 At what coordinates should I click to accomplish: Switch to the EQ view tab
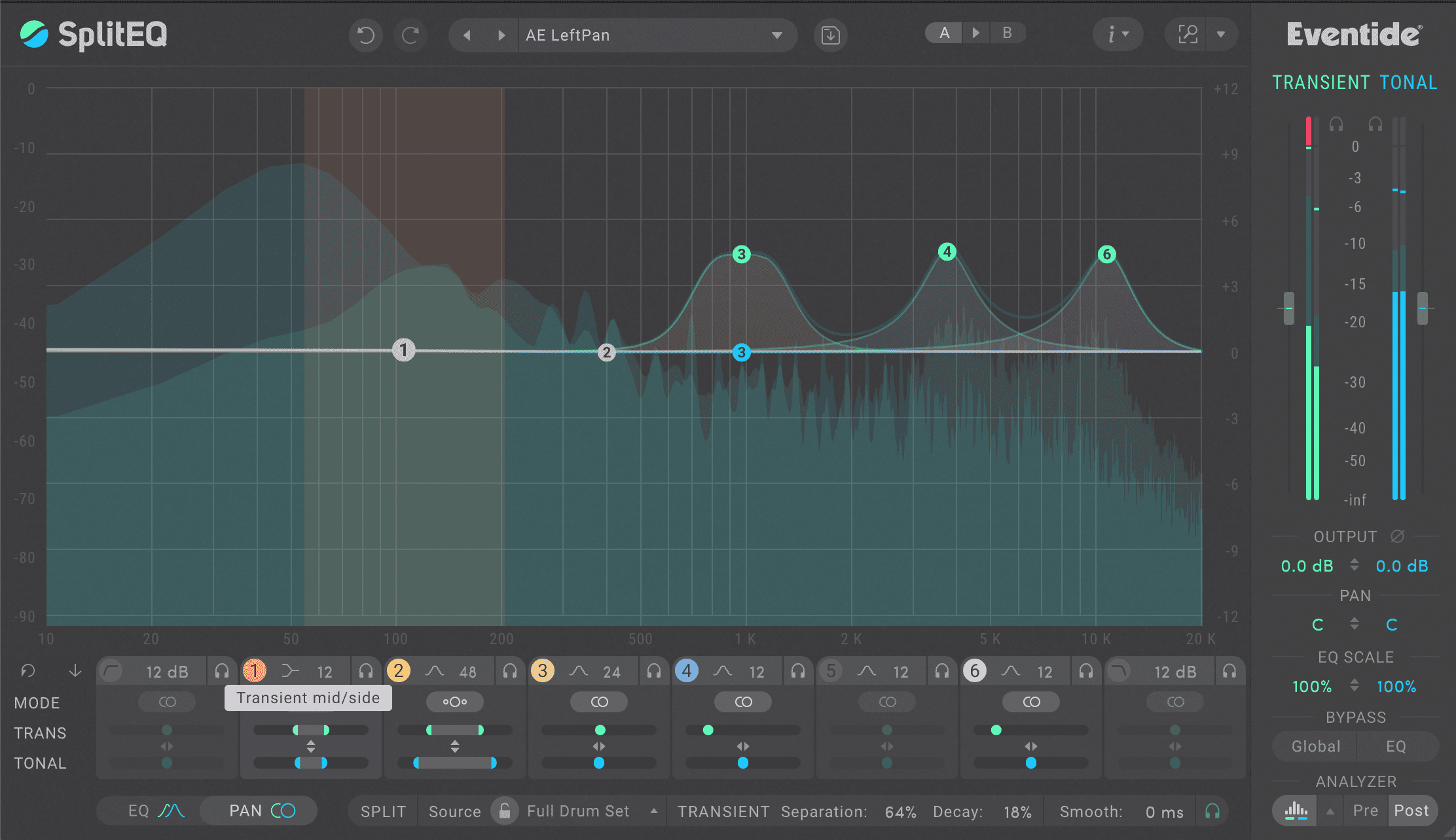[155, 811]
